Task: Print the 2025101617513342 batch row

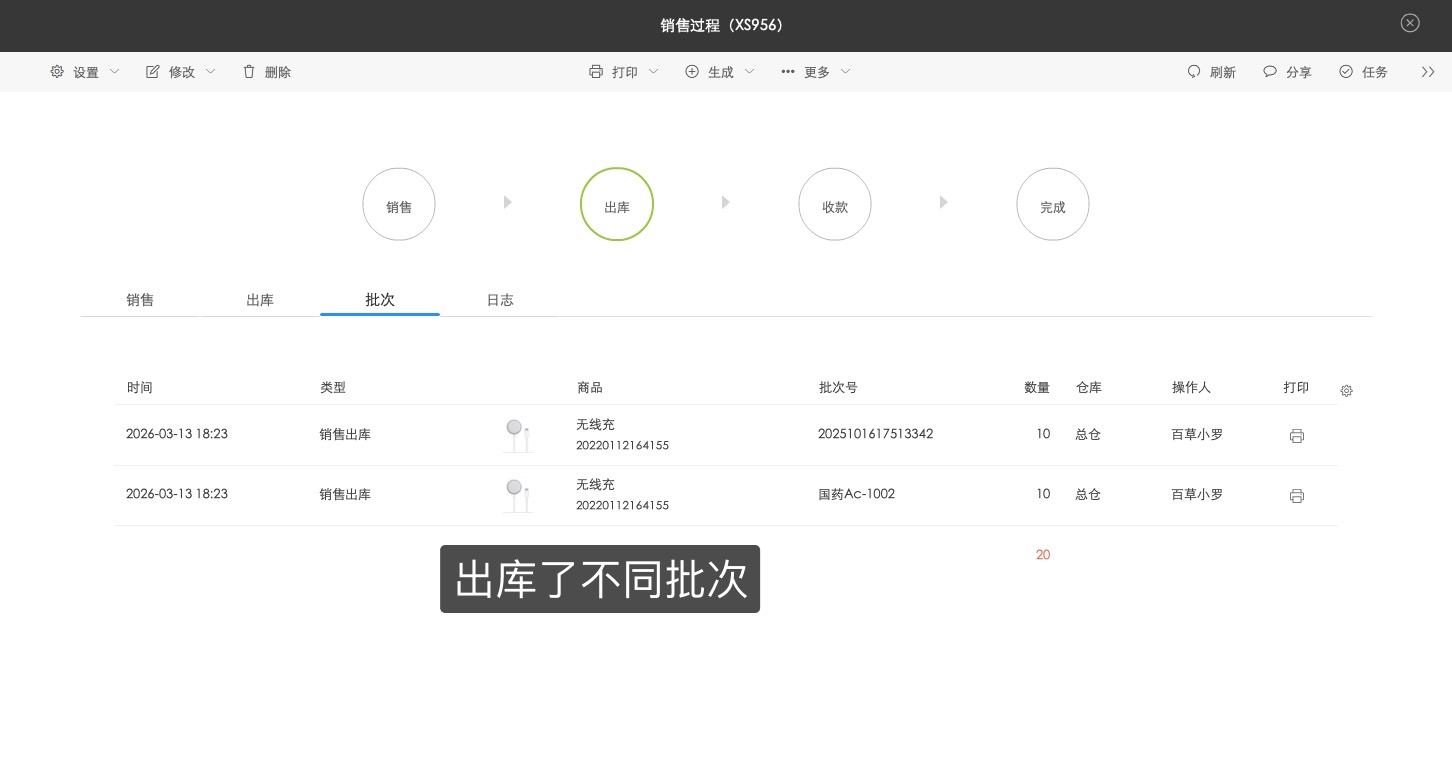Action: coord(1297,436)
